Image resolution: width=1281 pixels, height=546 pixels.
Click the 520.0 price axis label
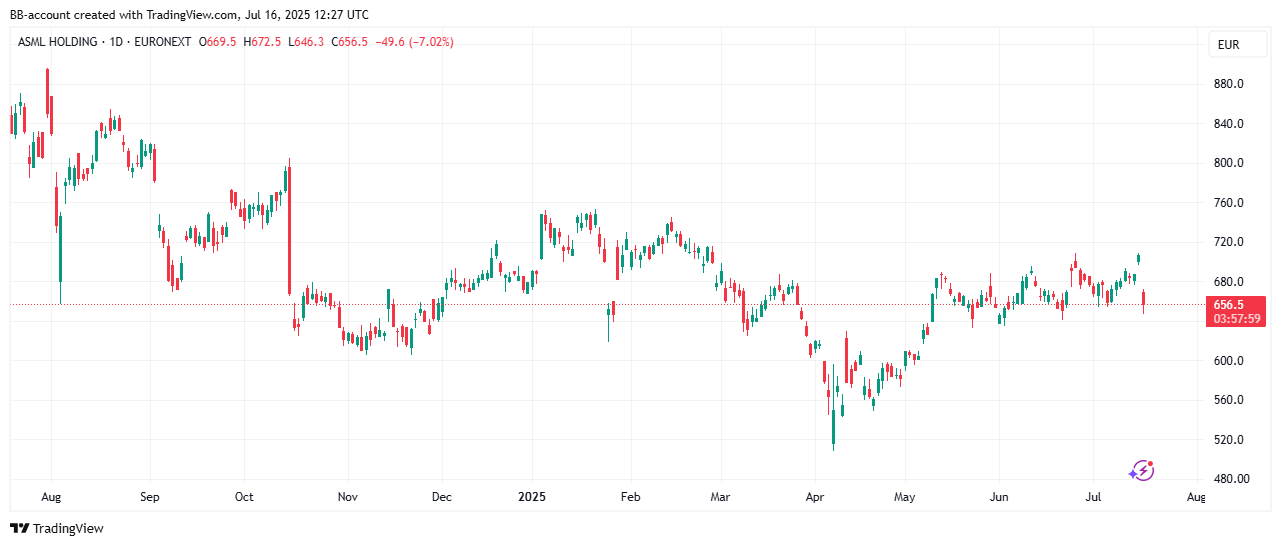click(1228, 440)
